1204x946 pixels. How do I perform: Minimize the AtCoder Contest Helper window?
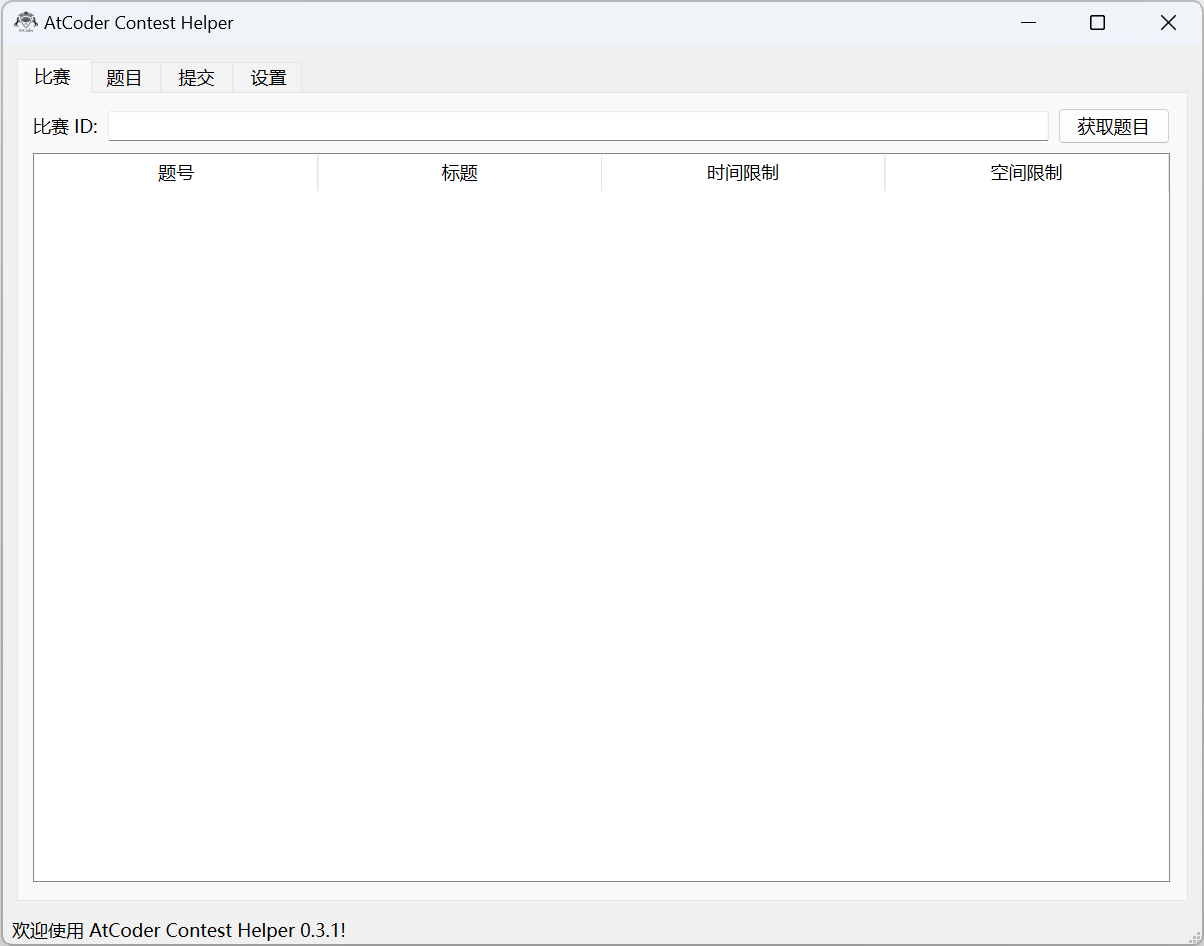pos(1027,22)
